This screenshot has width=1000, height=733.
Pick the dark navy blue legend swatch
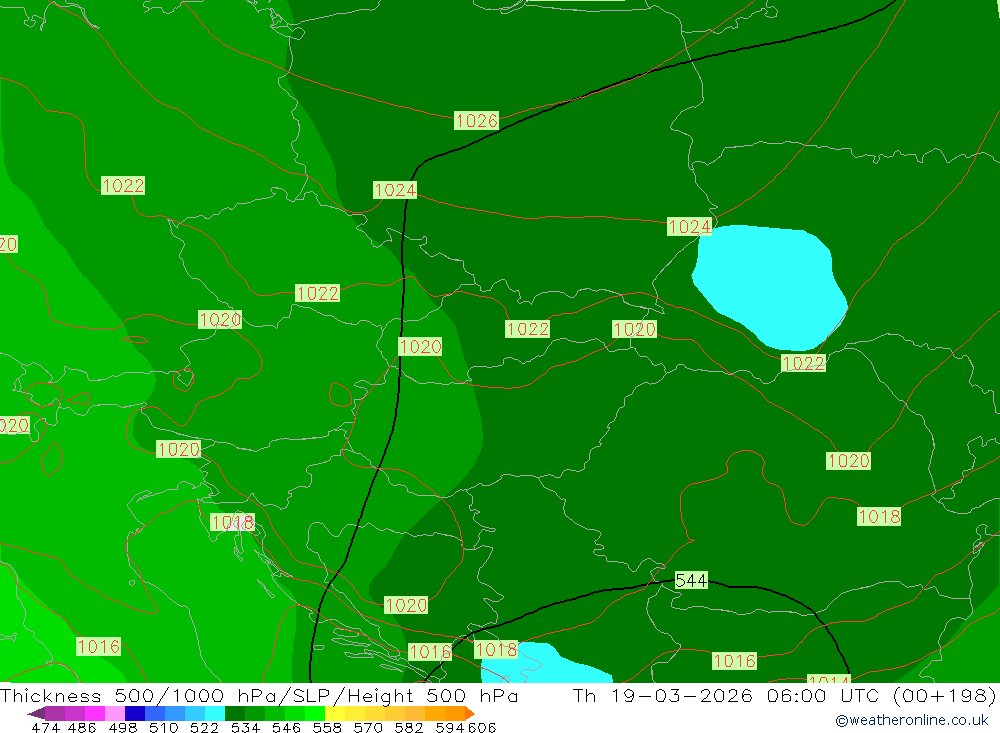pyautogui.click(x=133, y=713)
